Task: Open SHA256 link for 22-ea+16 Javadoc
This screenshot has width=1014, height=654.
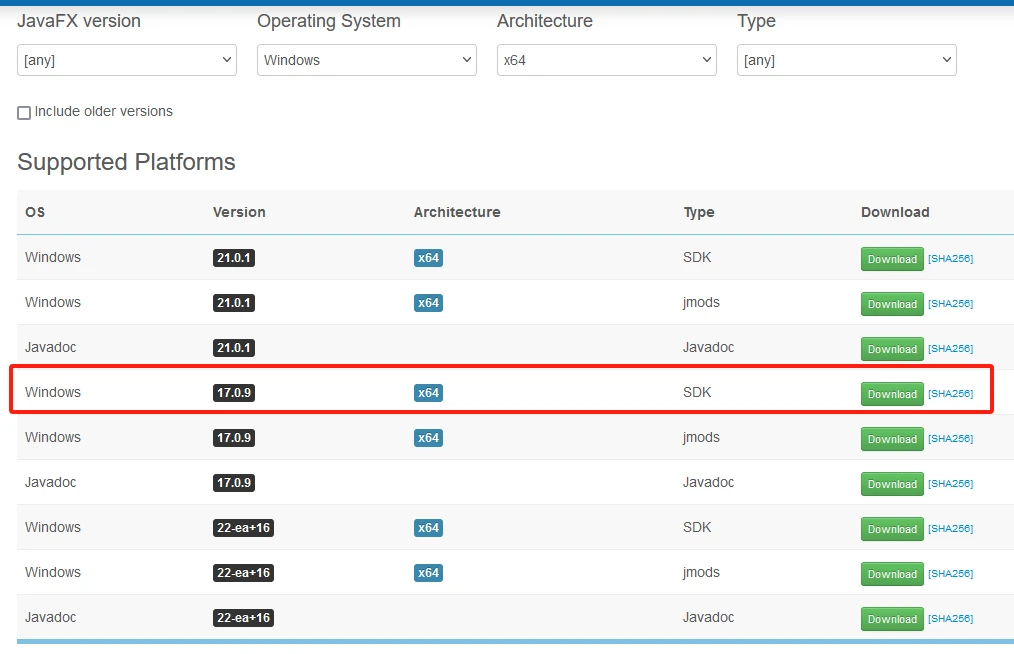Action: 951,618
